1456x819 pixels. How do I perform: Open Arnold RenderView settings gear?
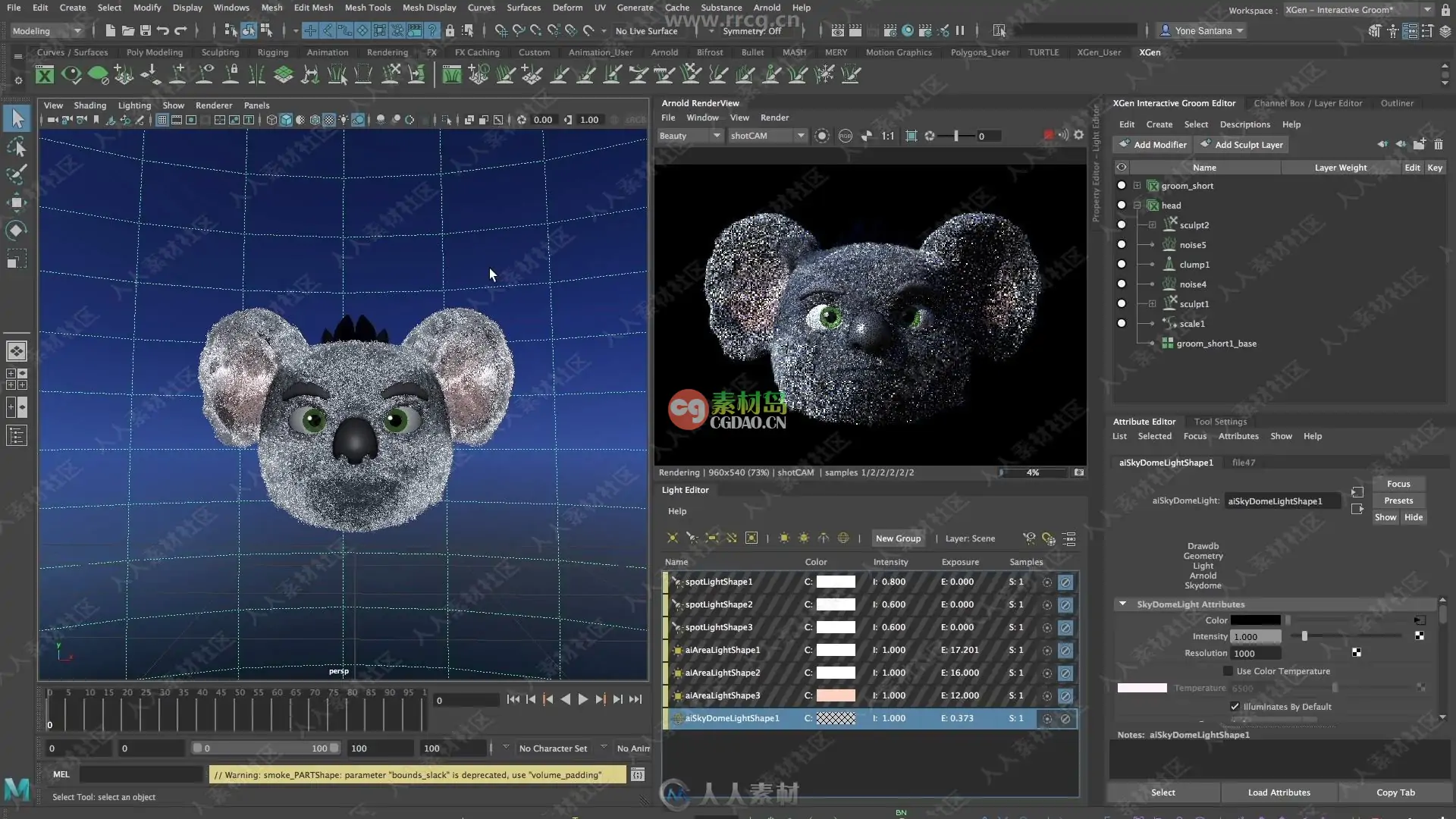pyautogui.click(x=1078, y=135)
